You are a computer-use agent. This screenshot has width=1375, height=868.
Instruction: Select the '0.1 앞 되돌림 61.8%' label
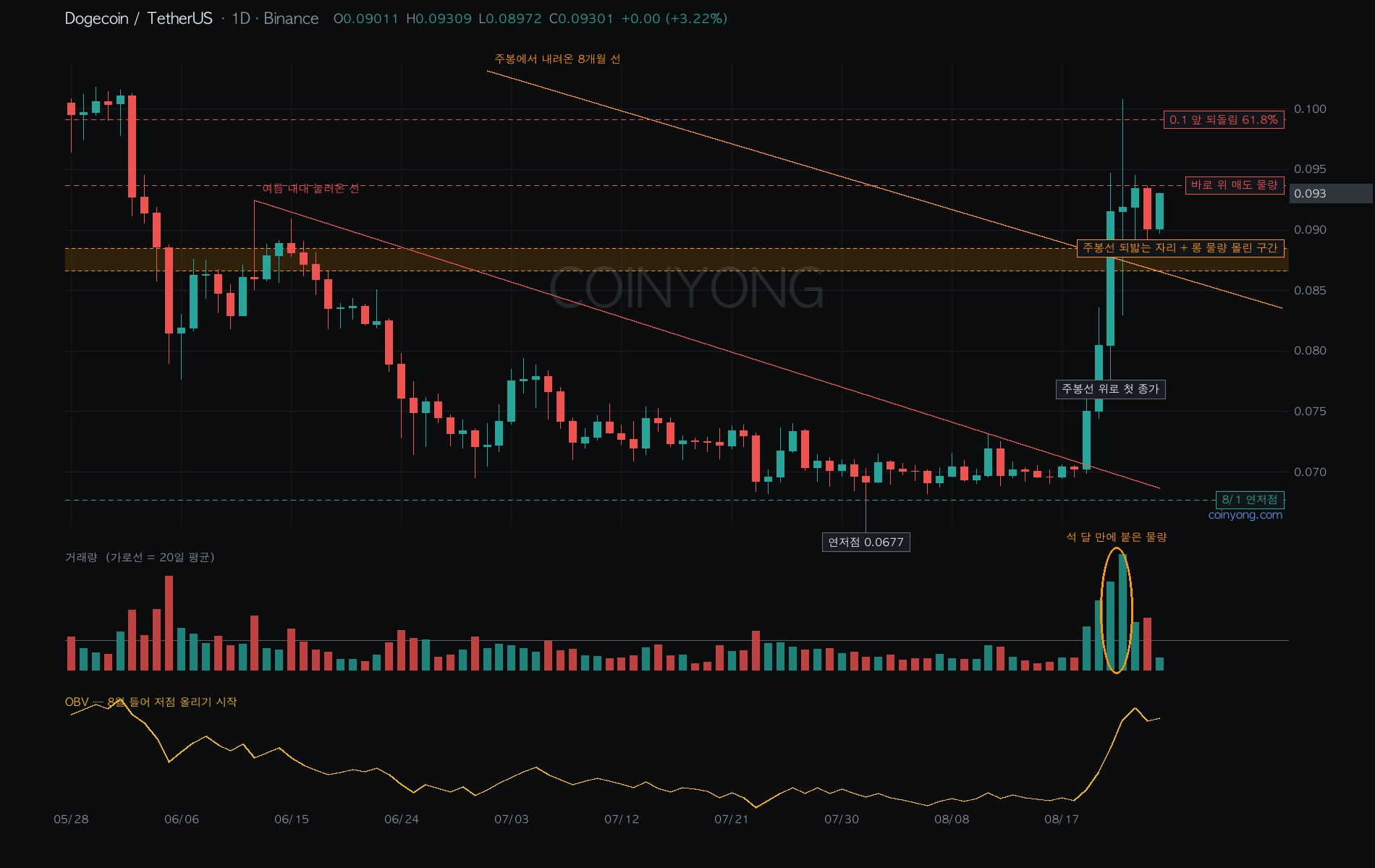click(x=1224, y=120)
